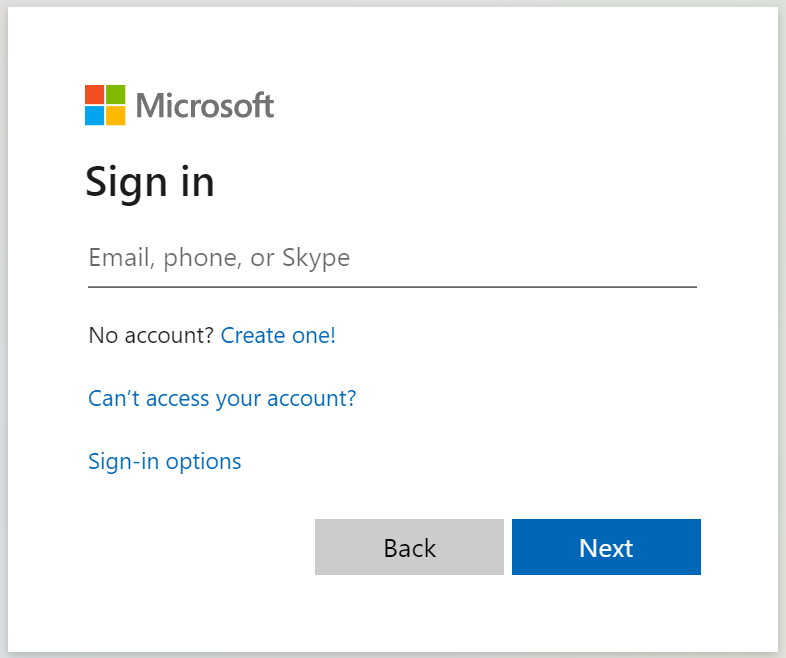Viewport: 786px width, 658px height.
Task: Click the yellow square of Microsoft logo
Action: point(116,115)
